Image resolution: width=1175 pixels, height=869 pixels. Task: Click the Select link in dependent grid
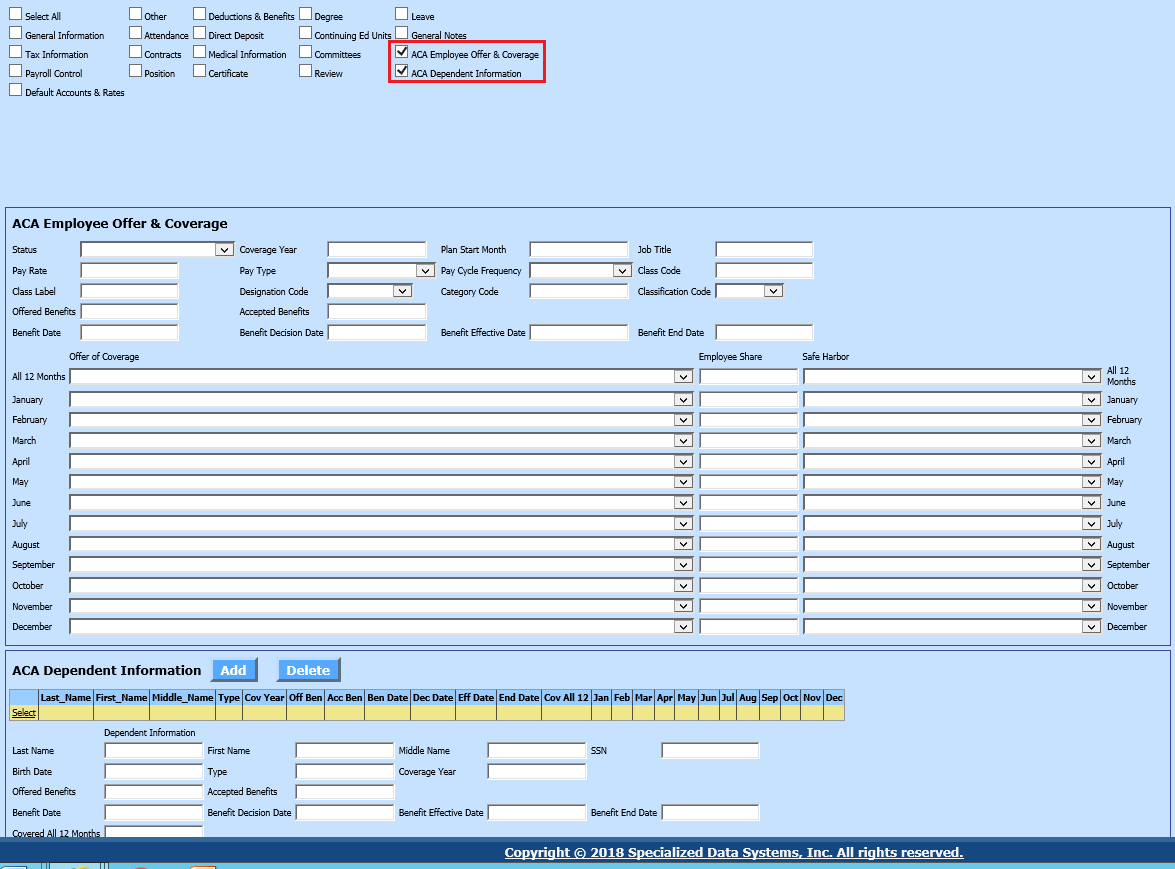pyautogui.click(x=23, y=713)
